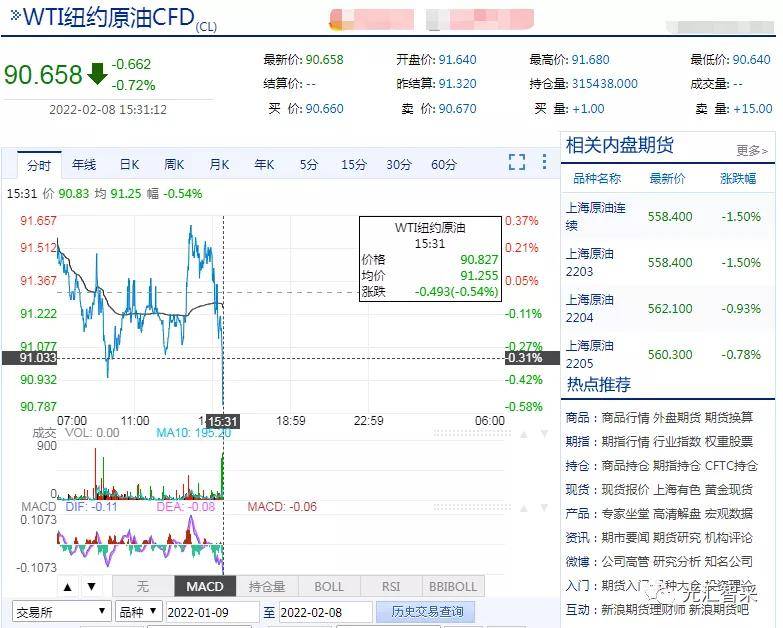Open the 黄金现货 link
This screenshot has height=628, width=783.
tap(729, 490)
